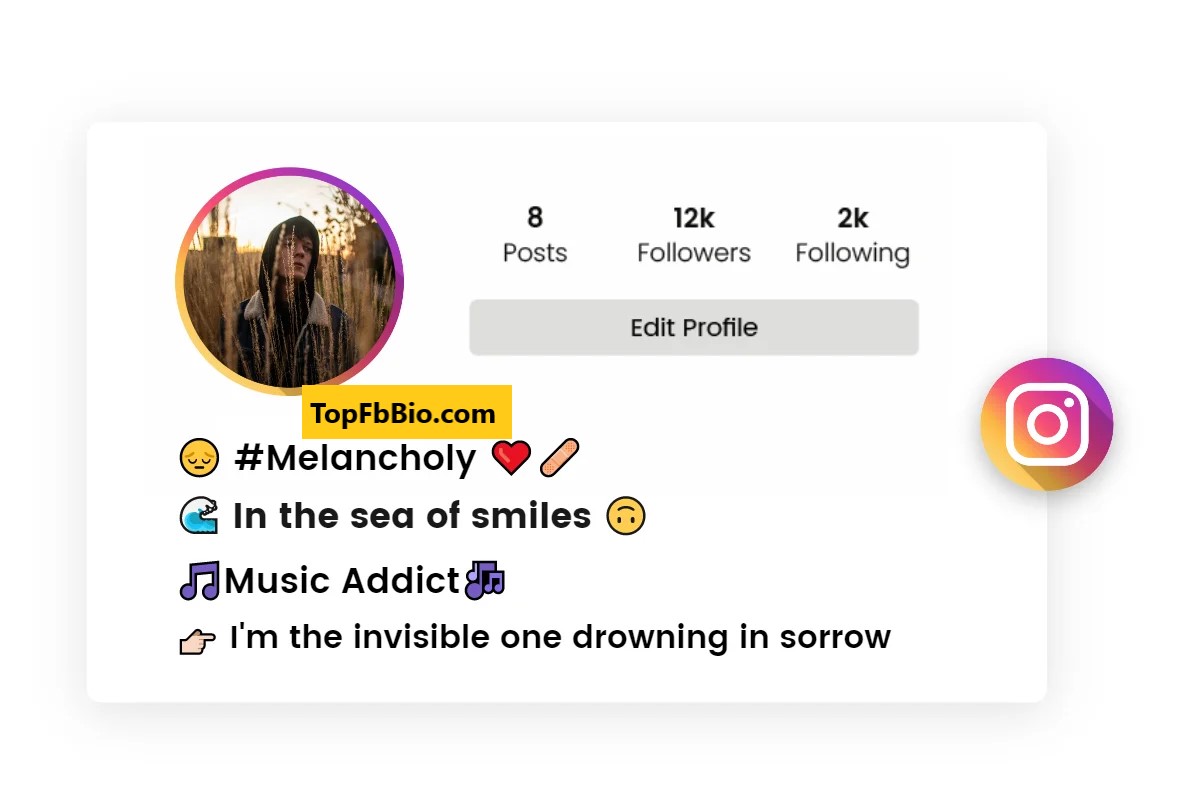1200x800 pixels.
Task: Click the red heart emoji next to #Melancholy
Action: tap(511, 457)
